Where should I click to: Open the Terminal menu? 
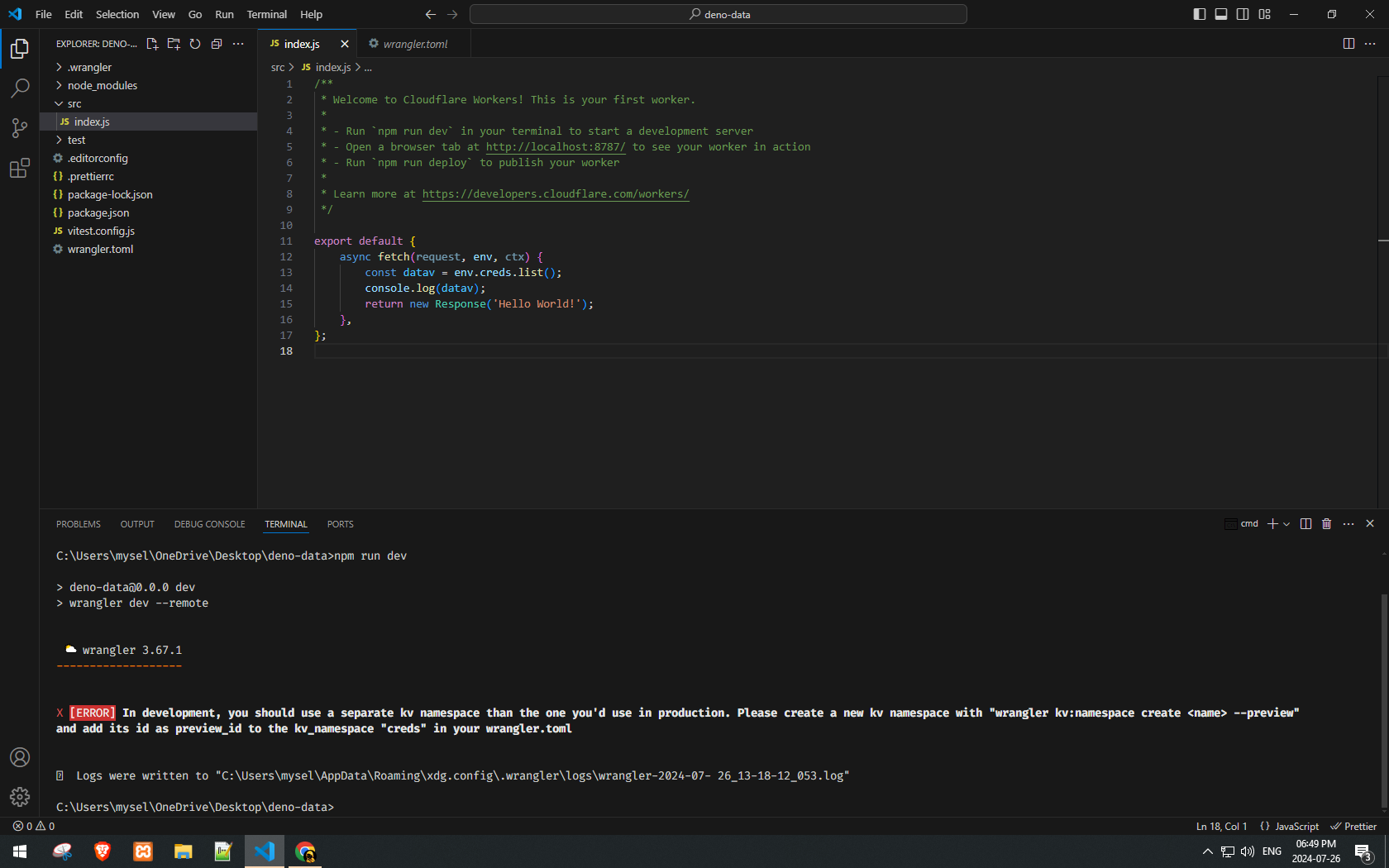coord(266,14)
